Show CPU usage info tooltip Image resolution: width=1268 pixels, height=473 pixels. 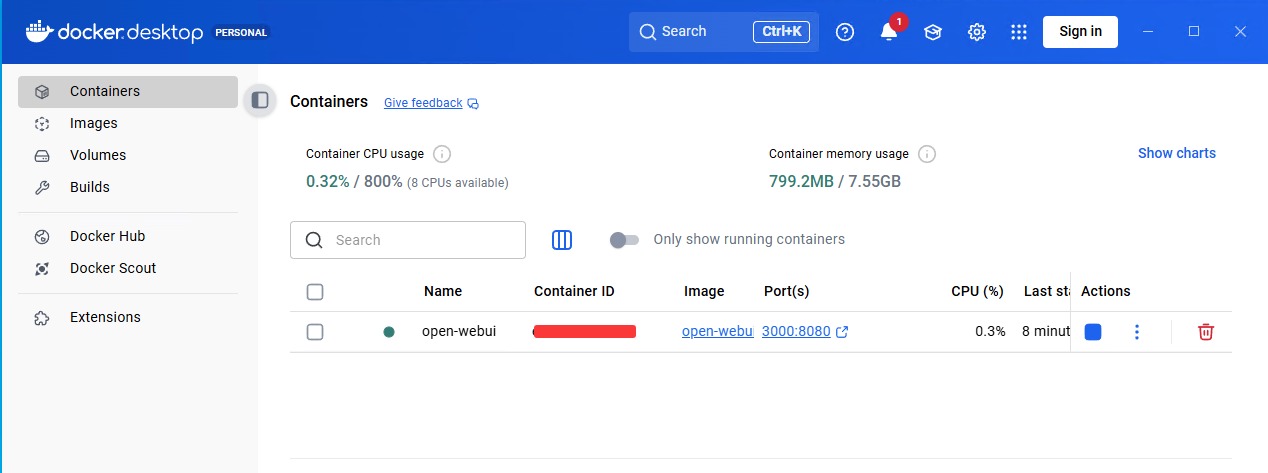click(x=442, y=154)
